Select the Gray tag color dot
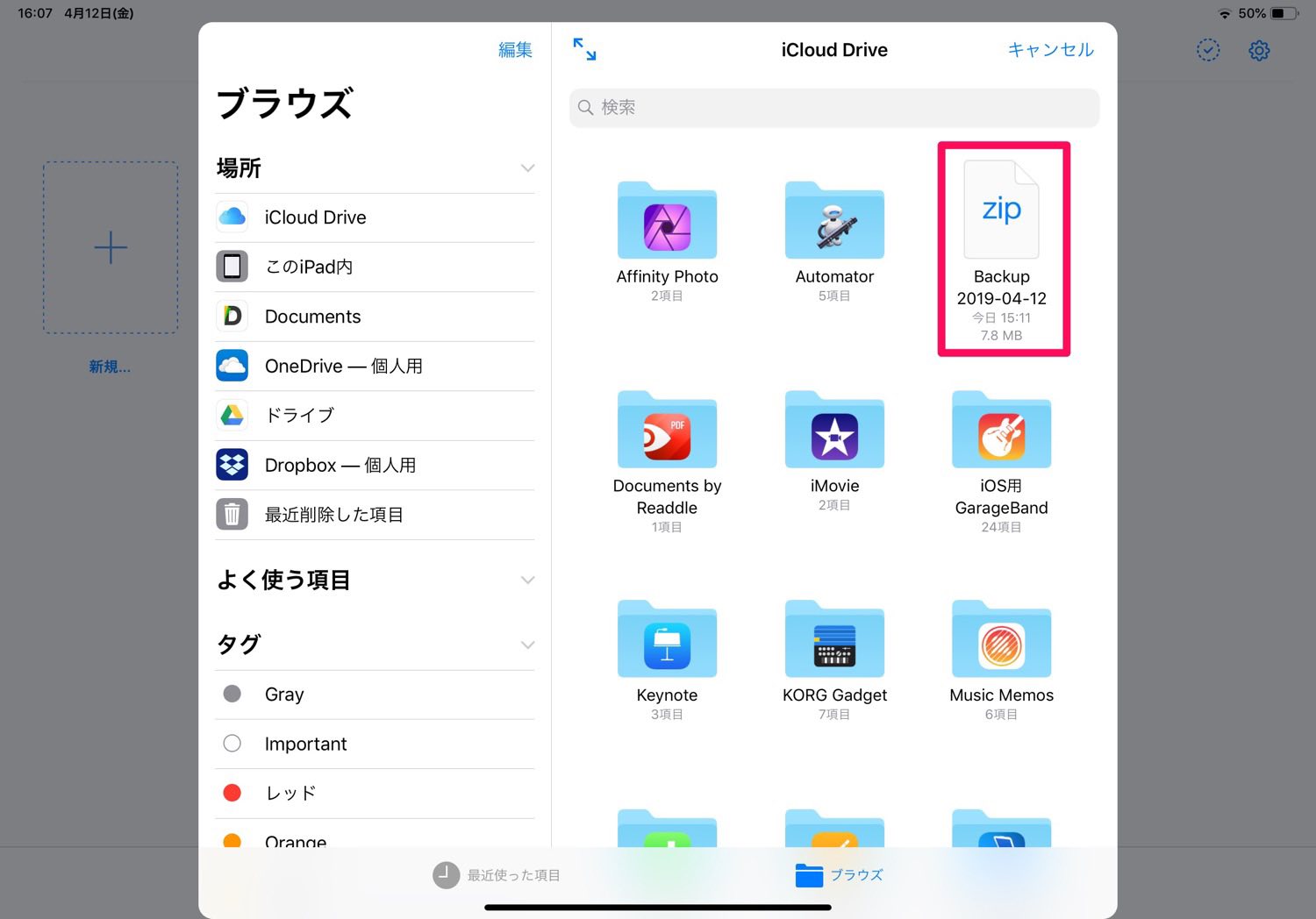The width and height of the screenshot is (1316, 919). click(x=232, y=694)
